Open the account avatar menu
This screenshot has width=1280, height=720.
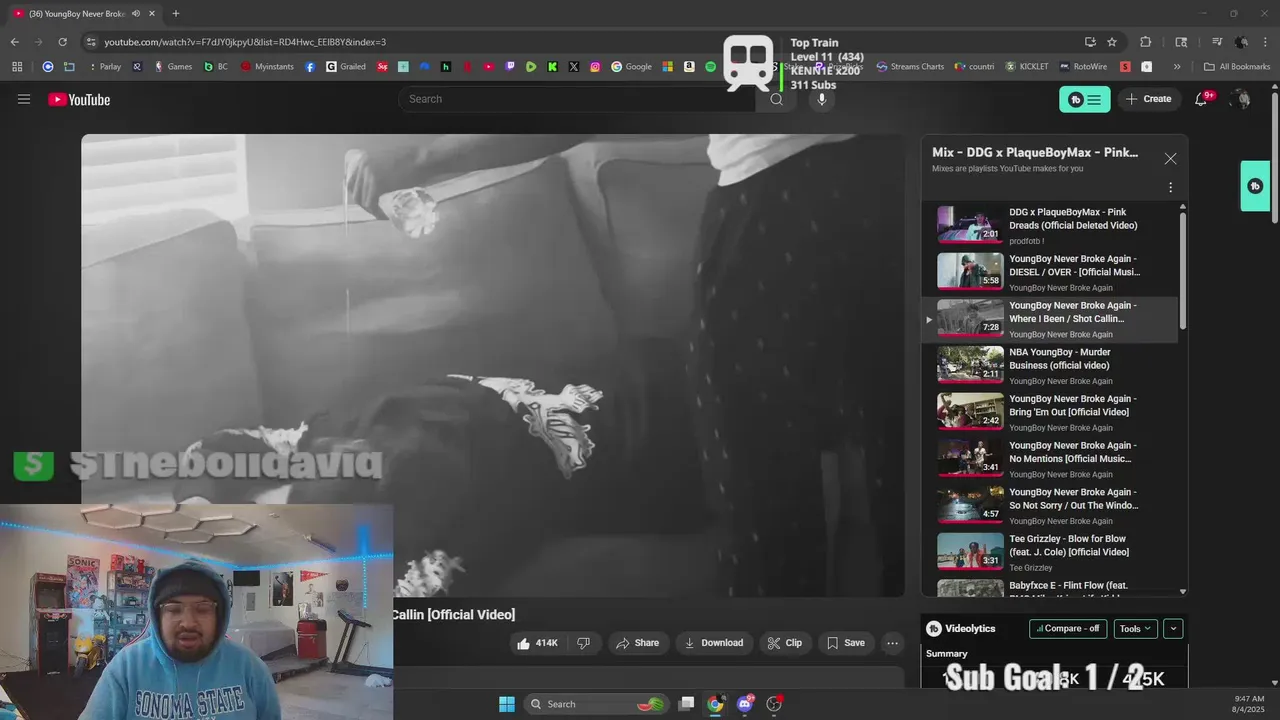click(1240, 99)
